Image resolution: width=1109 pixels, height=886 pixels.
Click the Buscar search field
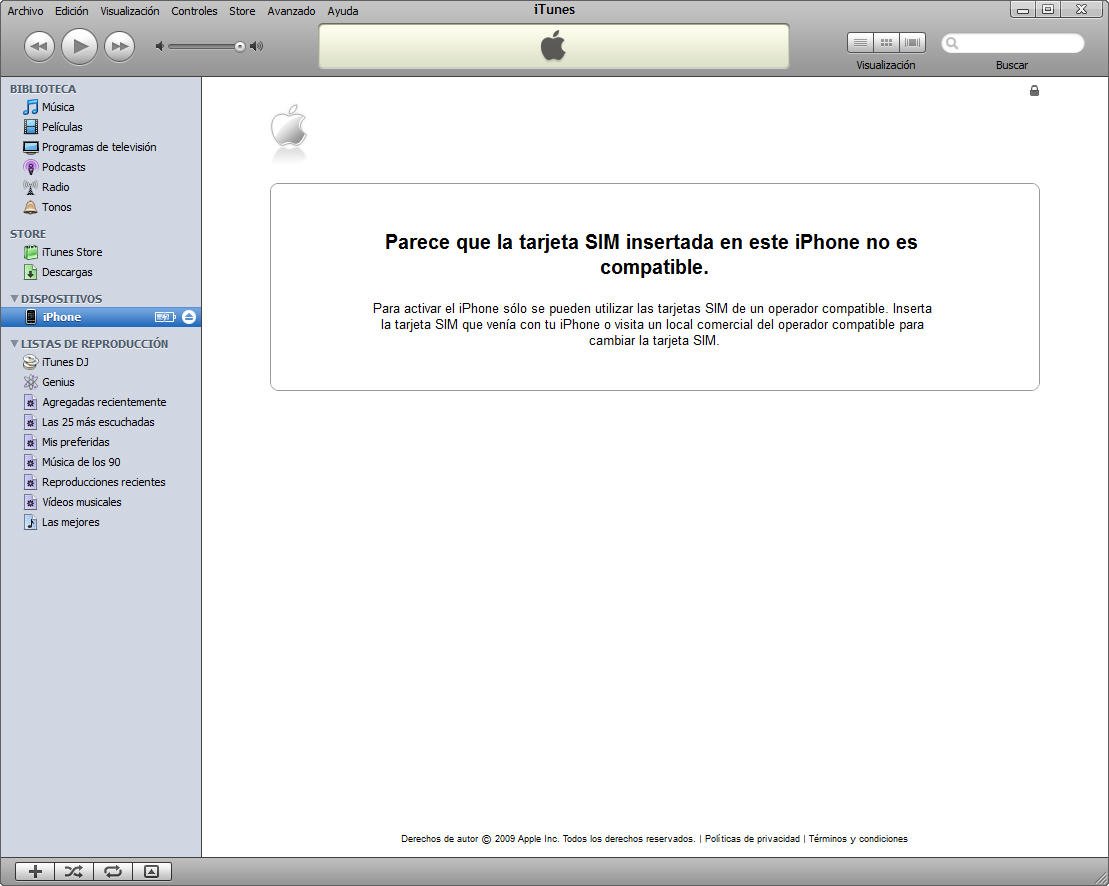1014,43
